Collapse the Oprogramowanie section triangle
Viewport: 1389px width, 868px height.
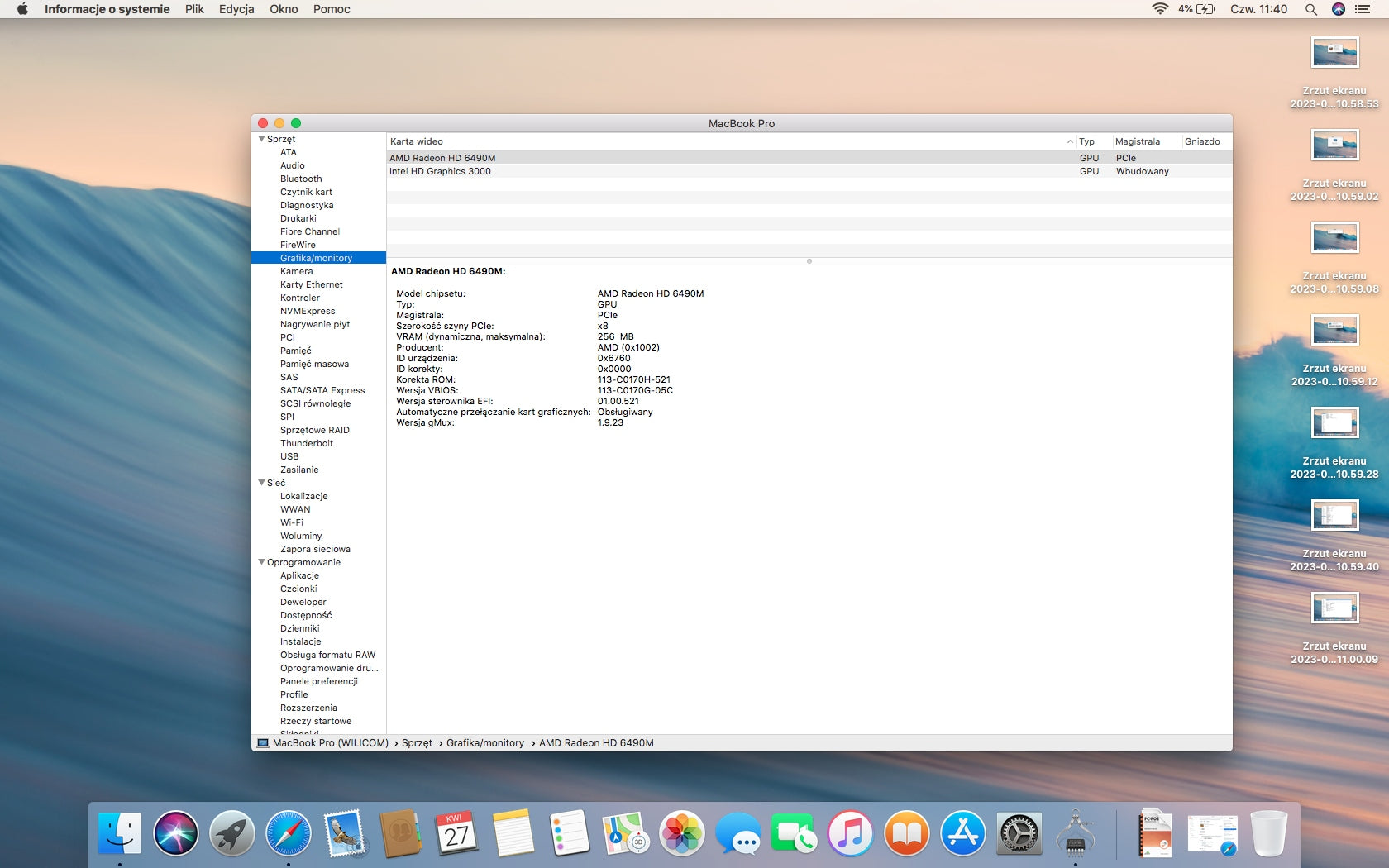tap(261, 562)
